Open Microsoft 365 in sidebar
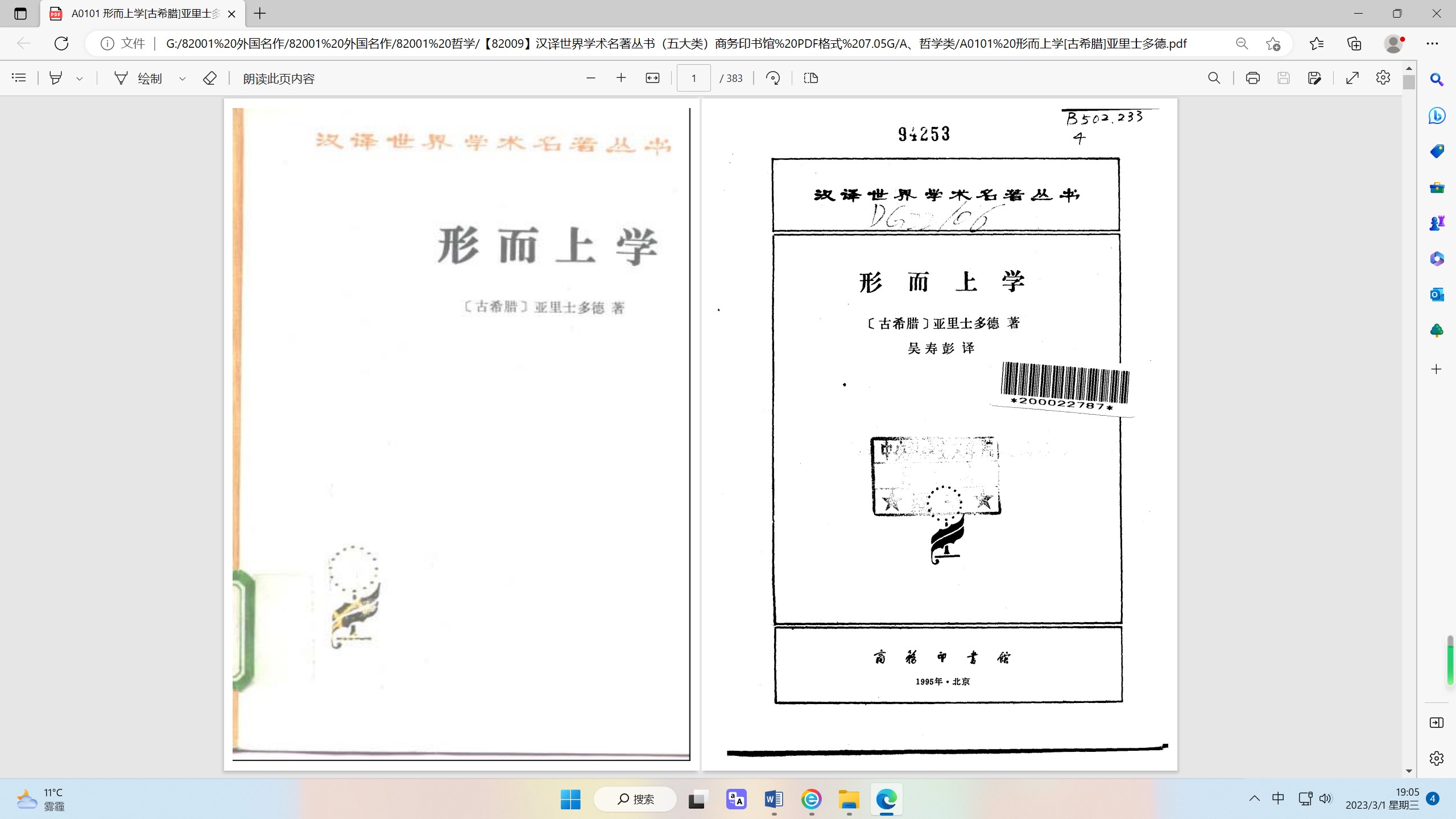 click(1437, 259)
